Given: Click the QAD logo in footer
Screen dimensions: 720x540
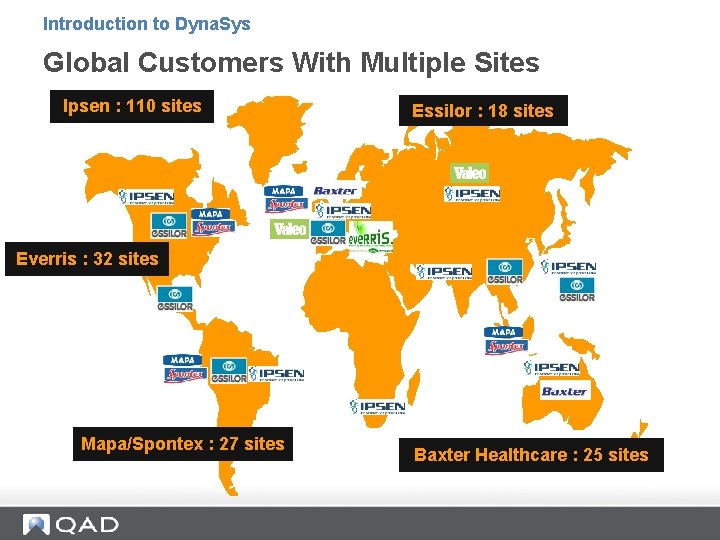Looking at the screenshot, I should [71, 524].
